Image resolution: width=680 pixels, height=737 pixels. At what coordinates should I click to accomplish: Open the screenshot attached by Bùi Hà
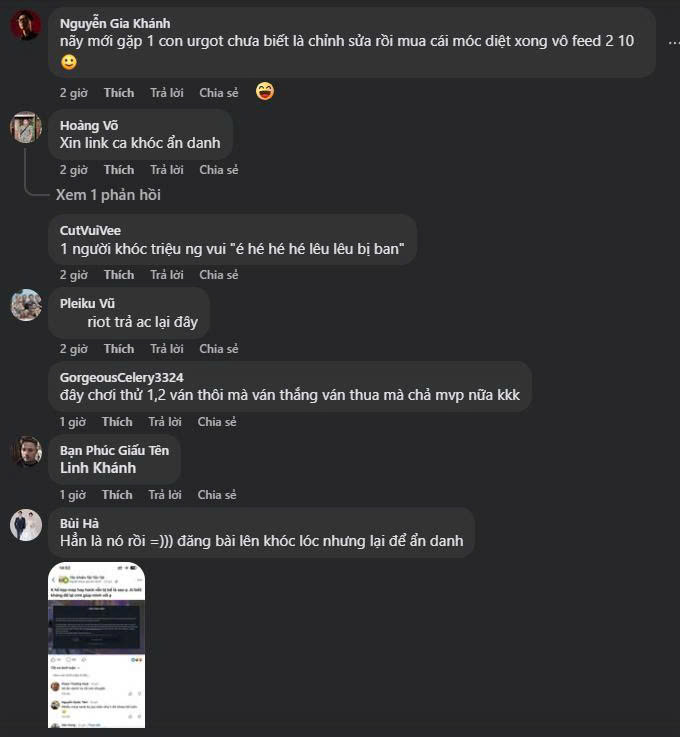96,645
